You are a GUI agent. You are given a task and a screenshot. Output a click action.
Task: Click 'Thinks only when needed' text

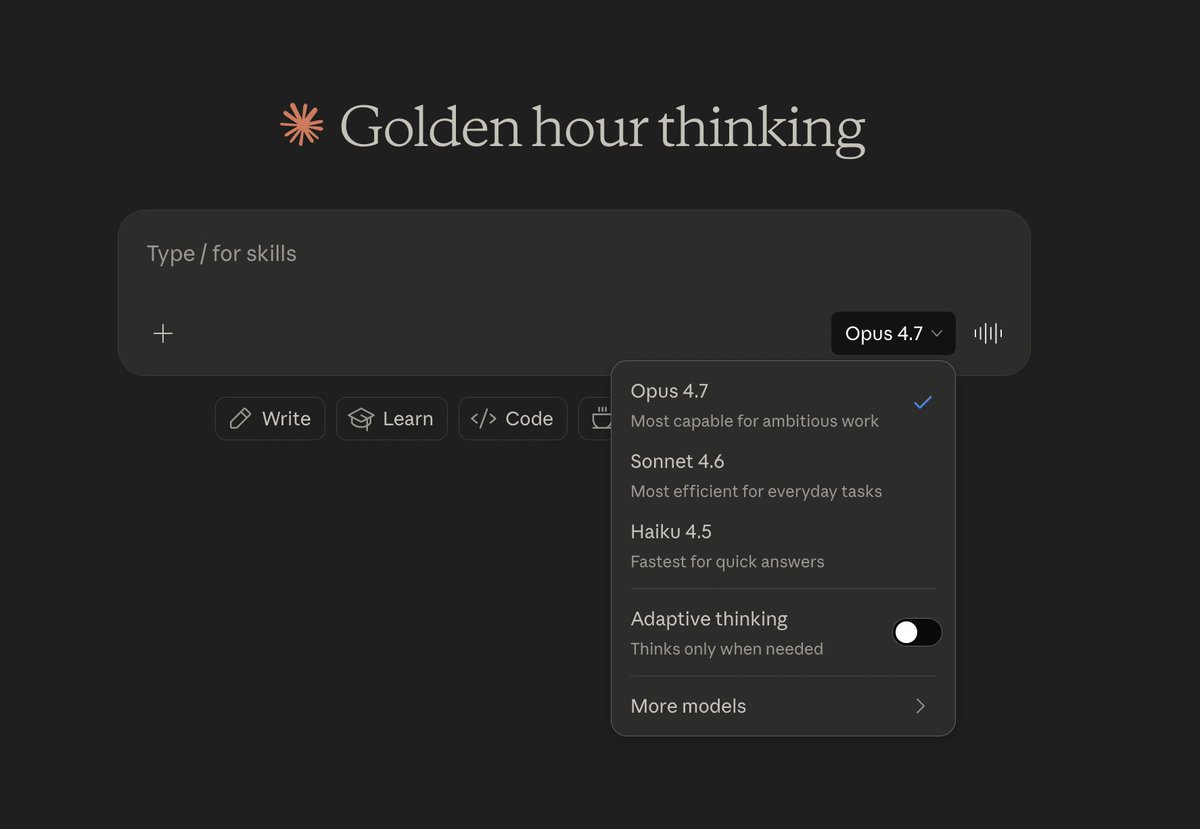point(727,649)
